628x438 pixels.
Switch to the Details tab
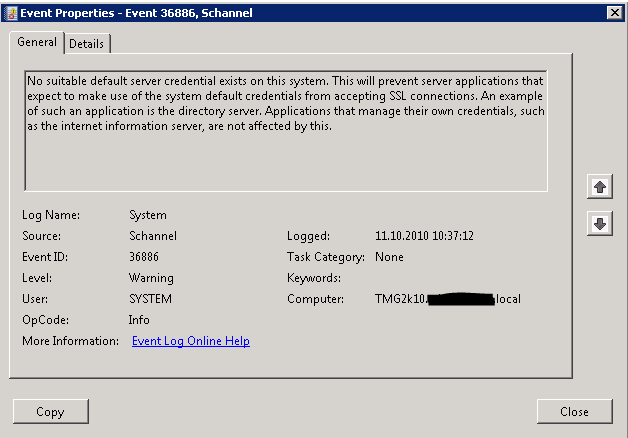[87, 43]
